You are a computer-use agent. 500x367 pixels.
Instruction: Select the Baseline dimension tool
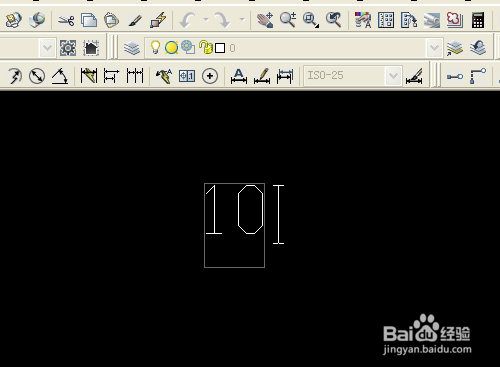pyautogui.click(x=111, y=76)
